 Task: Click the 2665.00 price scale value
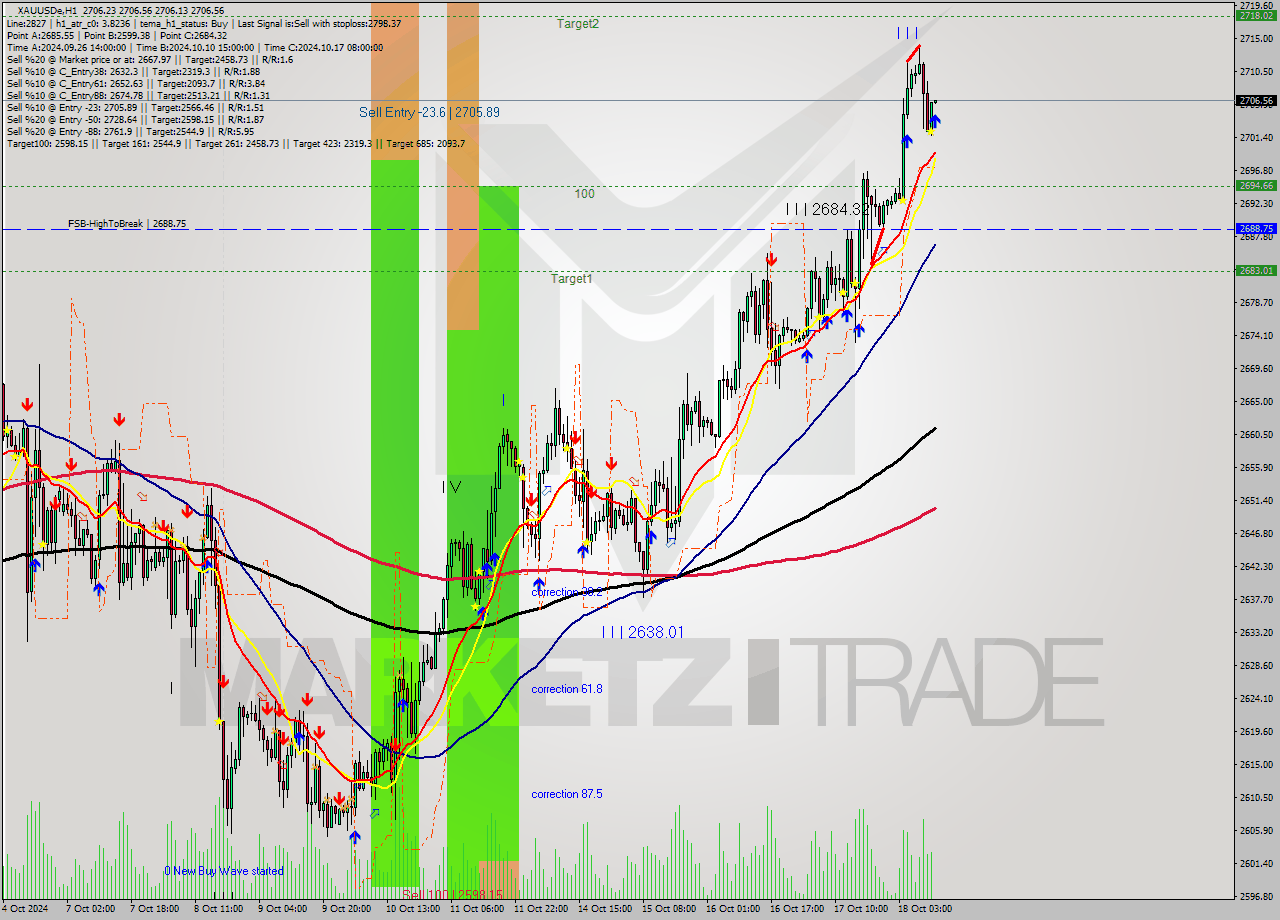[1256, 402]
